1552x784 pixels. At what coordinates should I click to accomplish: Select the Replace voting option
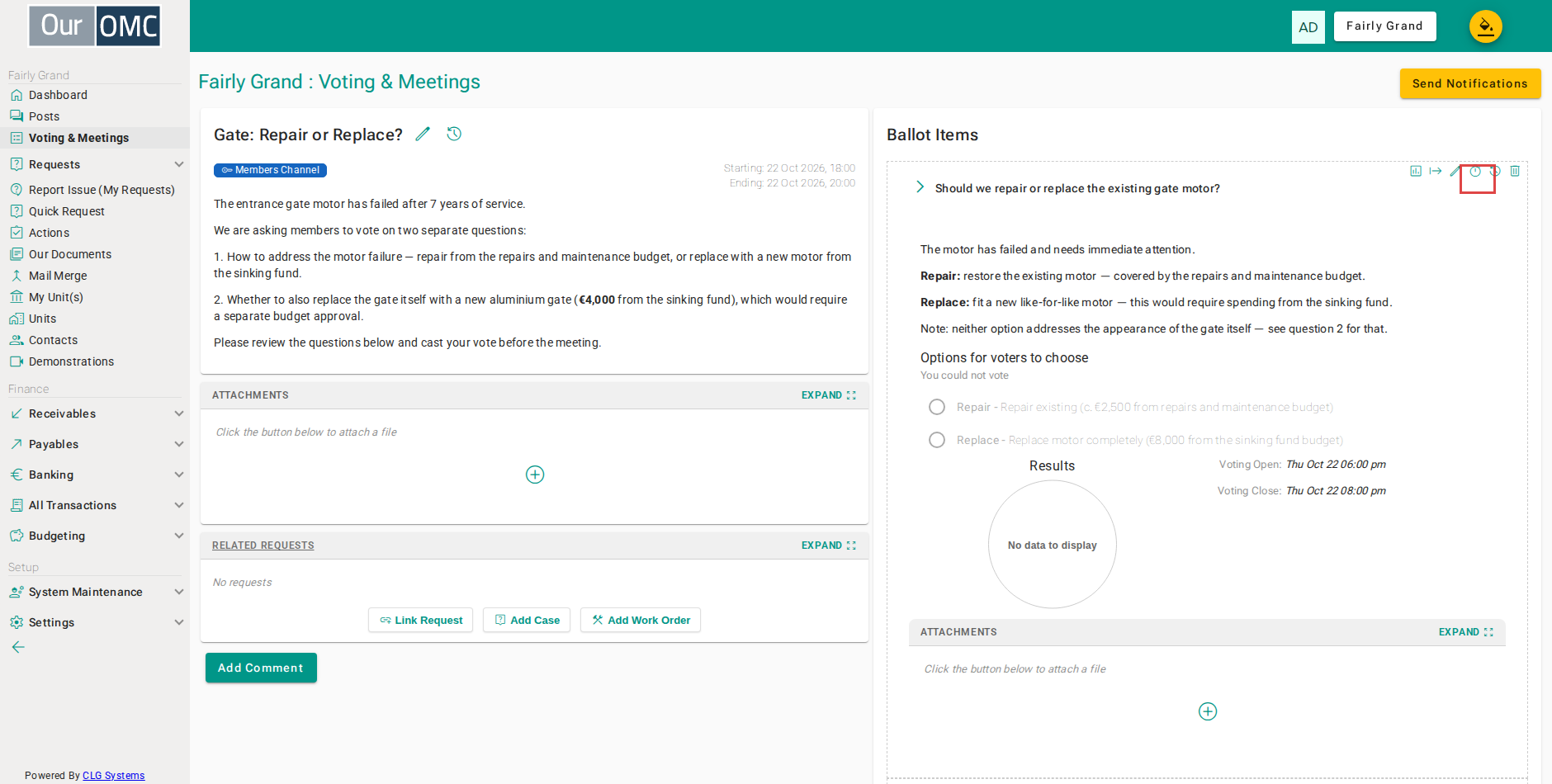(937, 440)
